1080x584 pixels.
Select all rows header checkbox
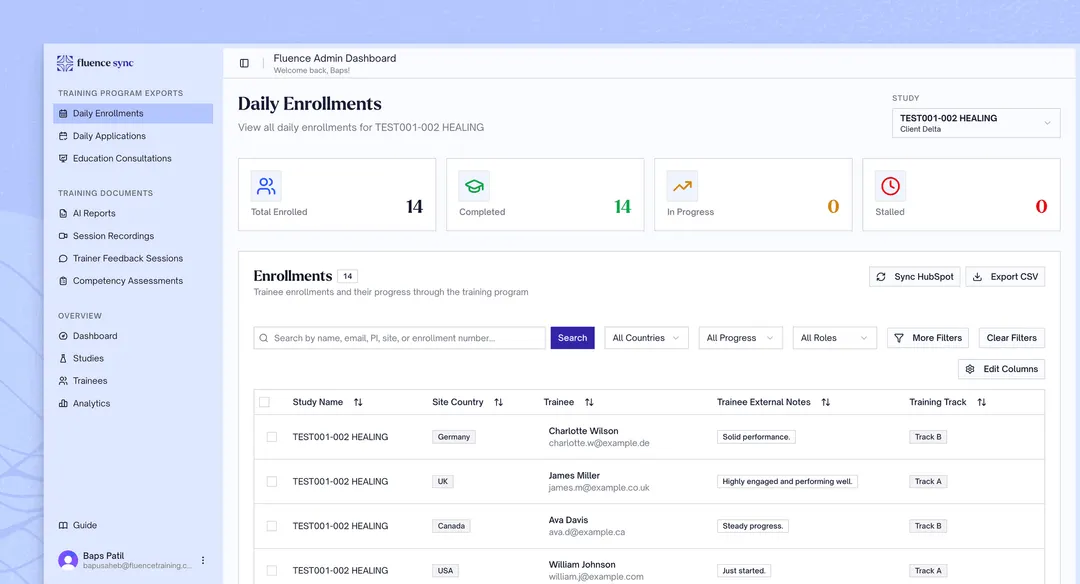coord(264,402)
